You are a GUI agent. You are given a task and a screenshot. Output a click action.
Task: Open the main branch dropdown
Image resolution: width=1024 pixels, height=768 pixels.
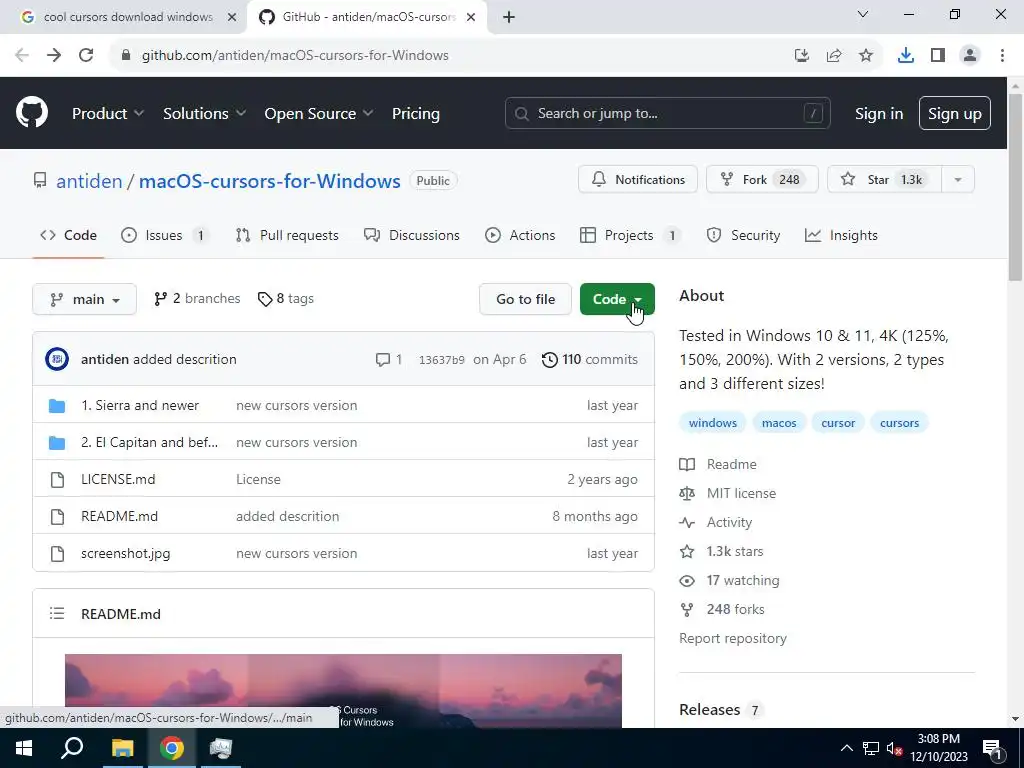(84, 299)
